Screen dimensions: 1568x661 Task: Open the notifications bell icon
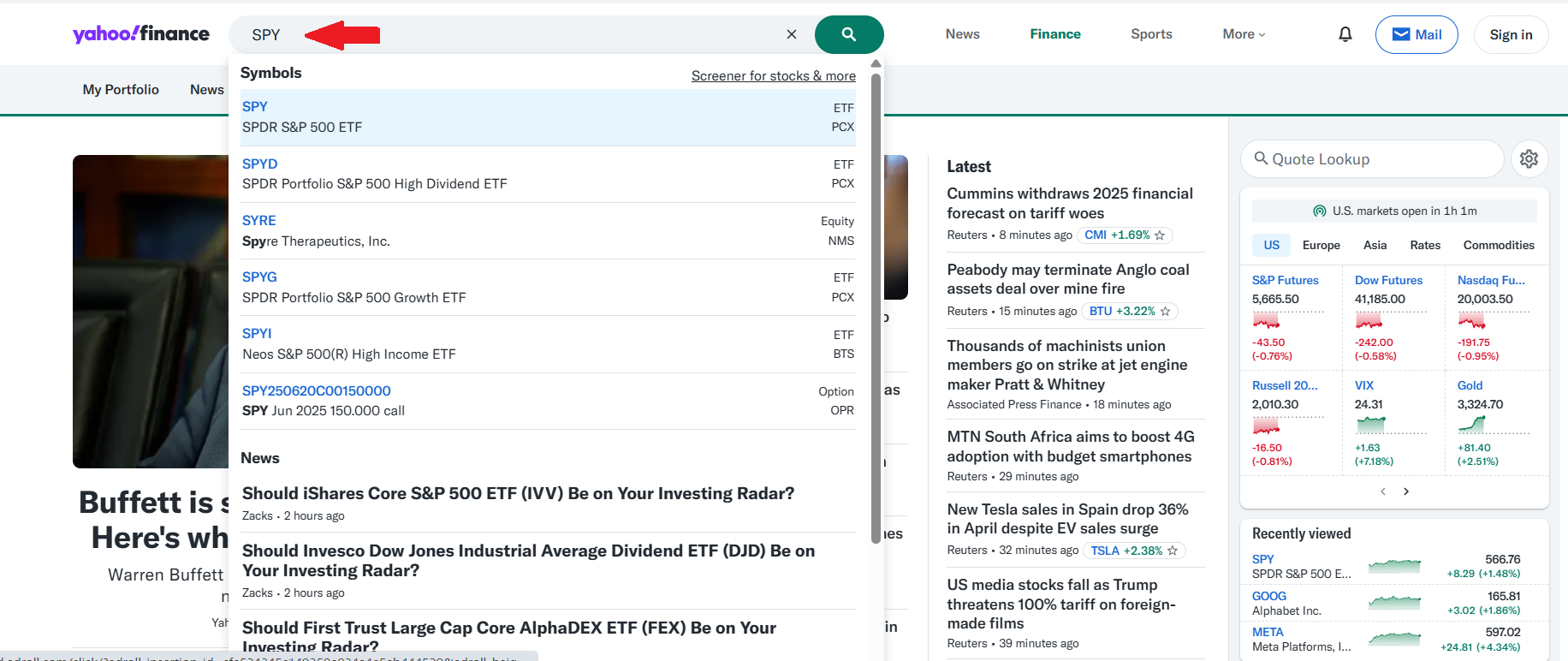click(1345, 34)
